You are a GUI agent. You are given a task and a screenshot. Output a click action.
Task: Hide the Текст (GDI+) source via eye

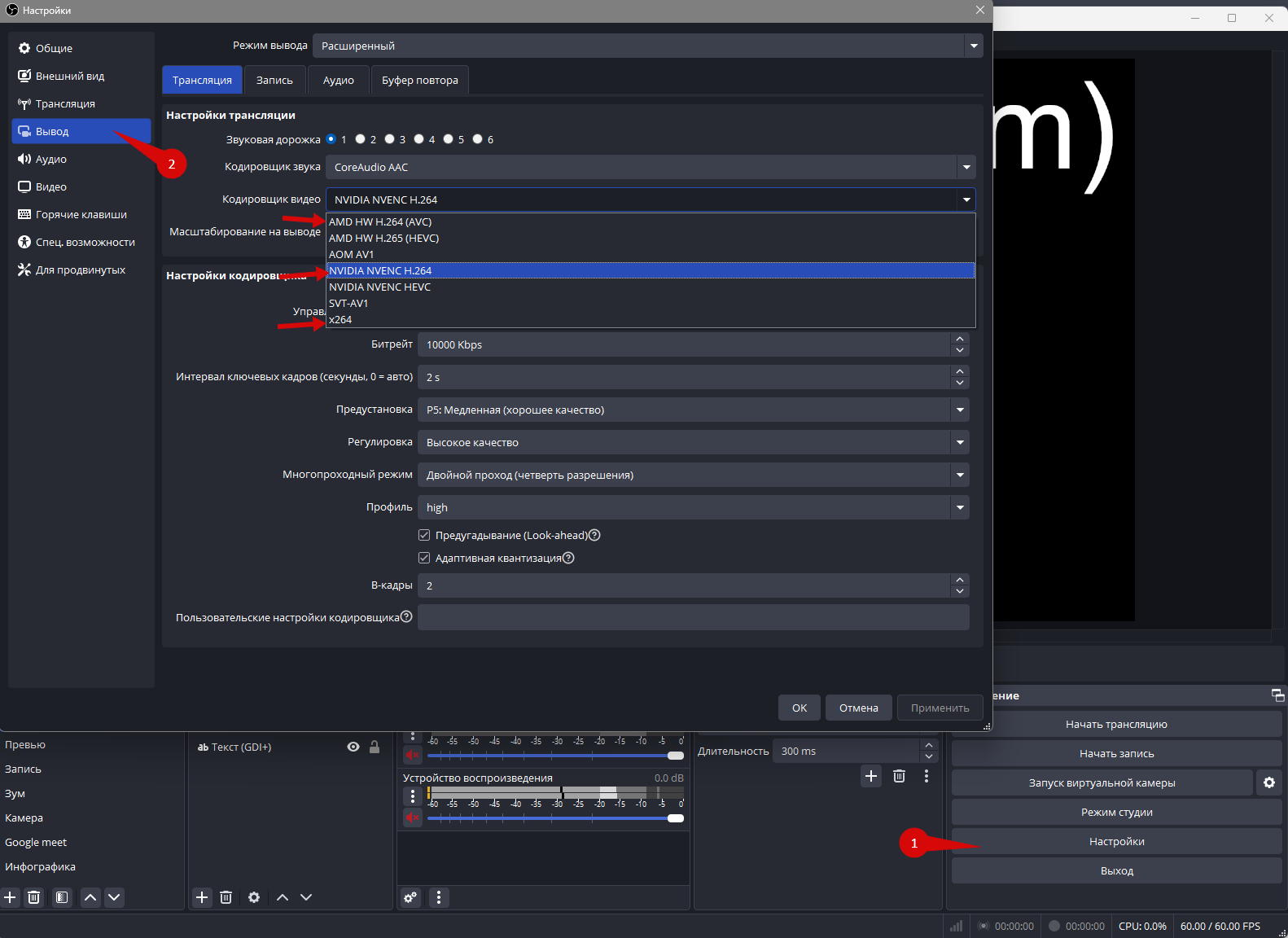pyautogui.click(x=353, y=747)
